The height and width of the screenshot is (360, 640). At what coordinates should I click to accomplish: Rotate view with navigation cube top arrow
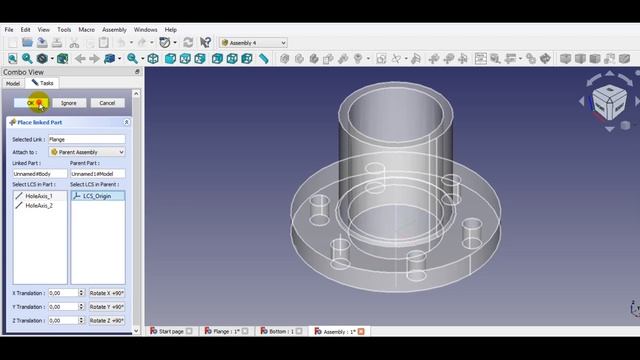point(610,73)
